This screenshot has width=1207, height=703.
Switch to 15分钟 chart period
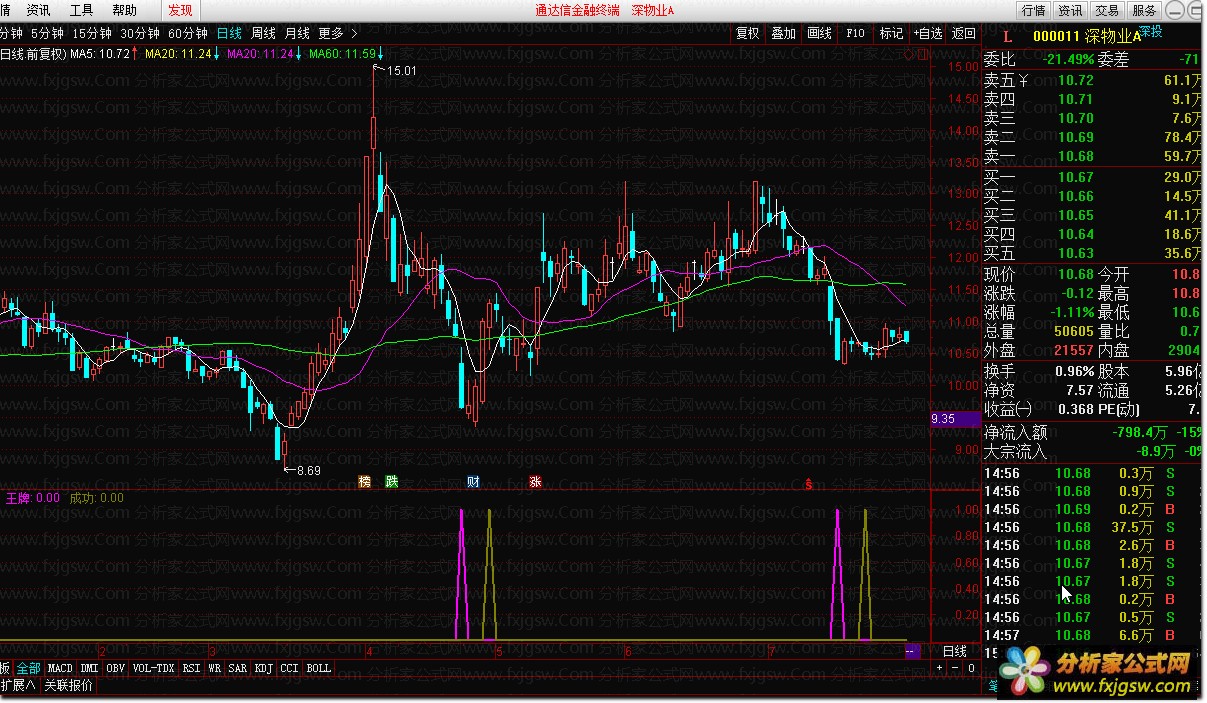tap(92, 33)
